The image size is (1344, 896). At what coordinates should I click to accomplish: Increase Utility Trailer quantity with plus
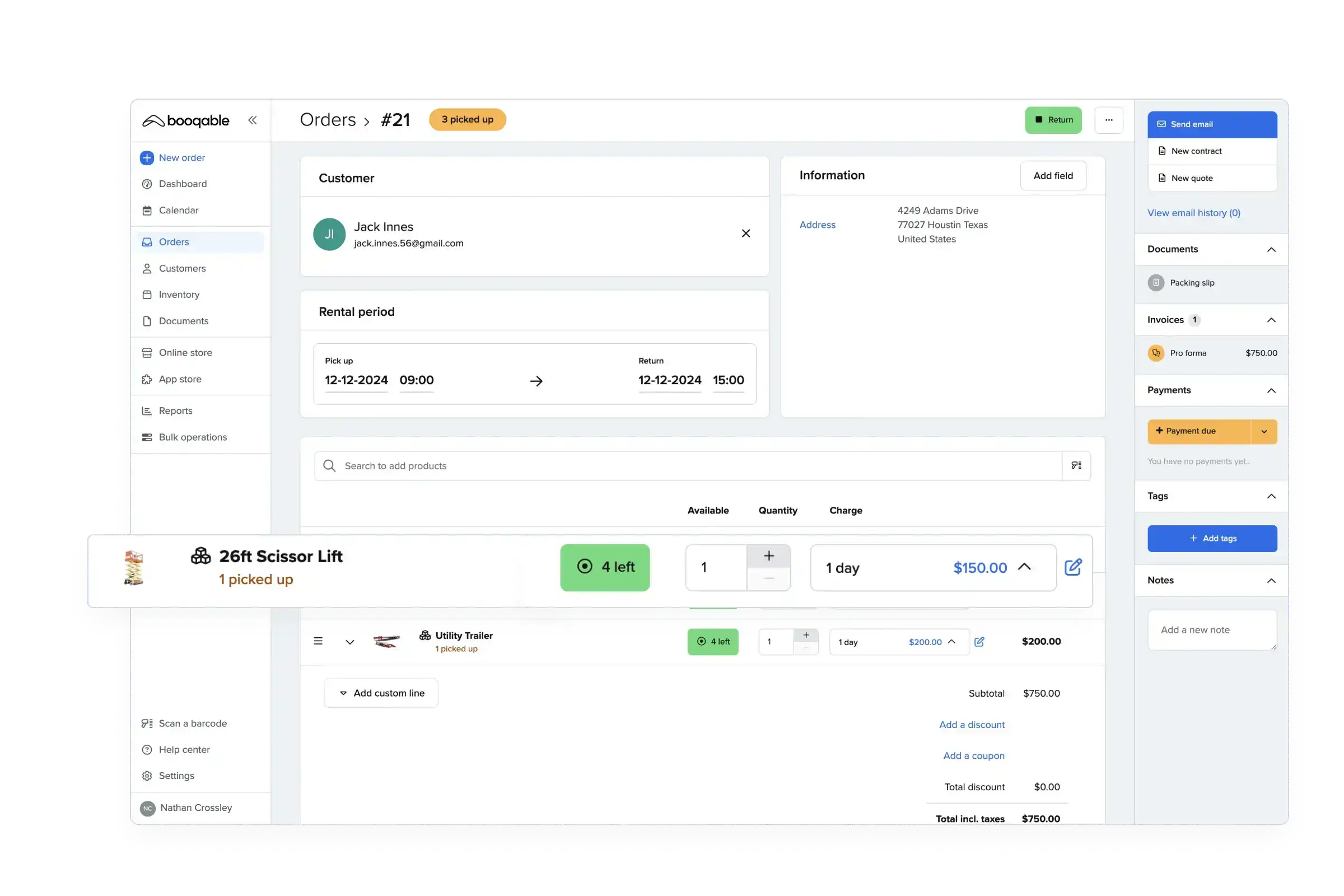coord(806,636)
